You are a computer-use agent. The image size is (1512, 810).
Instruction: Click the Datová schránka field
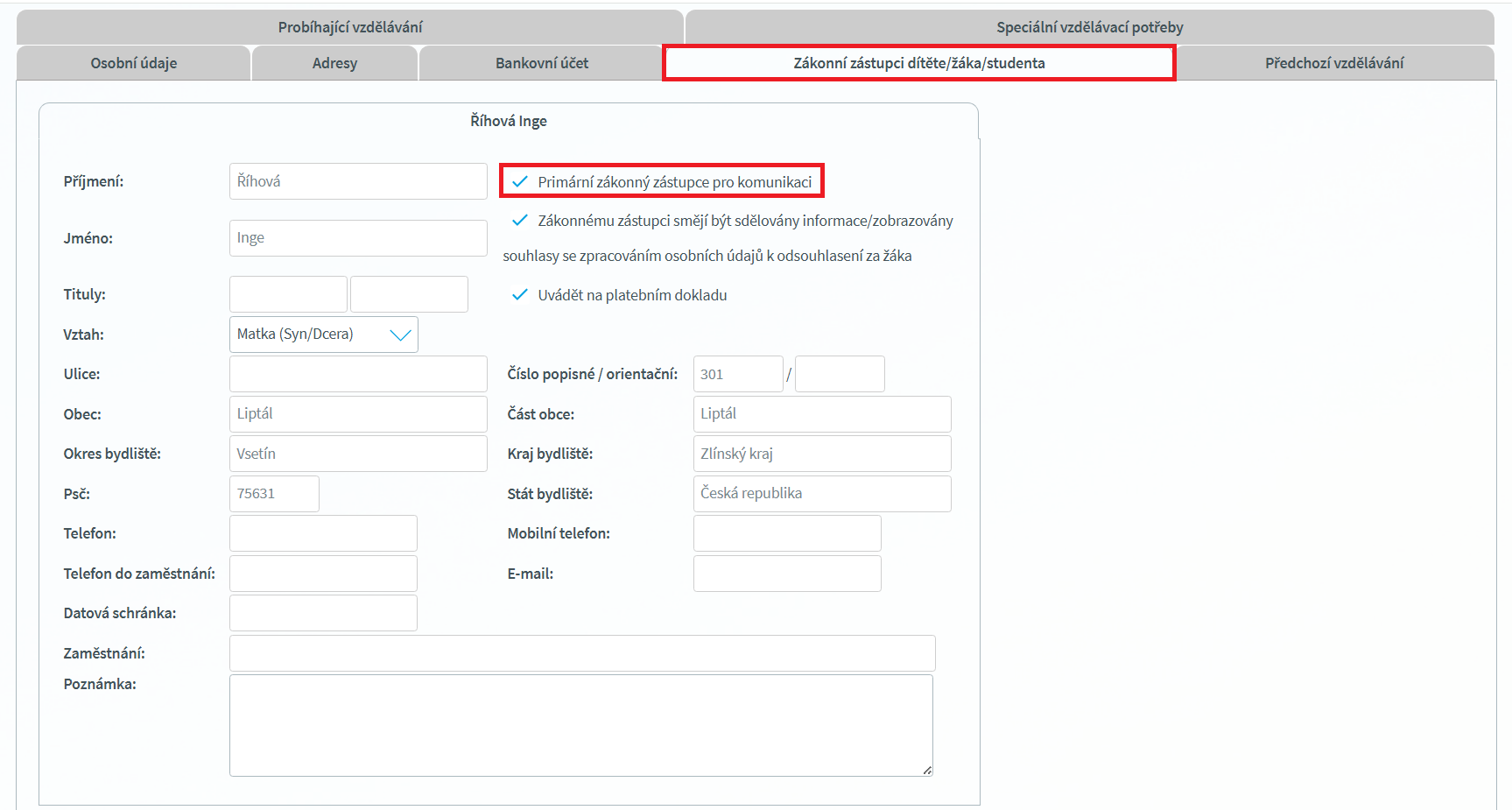(323, 613)
